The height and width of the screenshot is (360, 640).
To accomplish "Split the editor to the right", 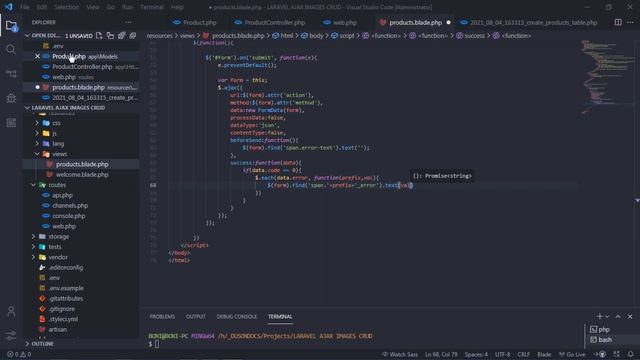I will pyautogui.click(x=618, y=22).
